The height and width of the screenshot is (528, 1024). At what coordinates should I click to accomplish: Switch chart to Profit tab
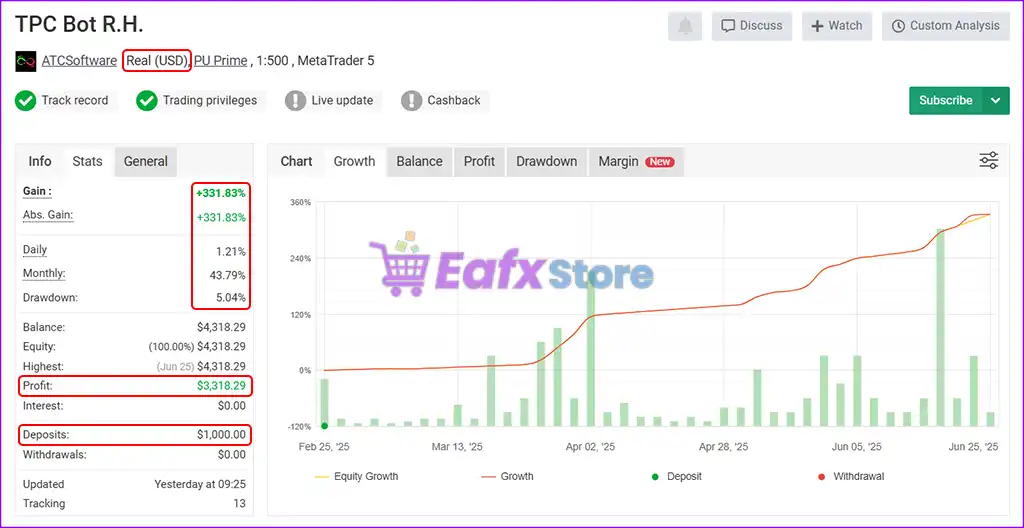pyautogui.click(x=479, y=161)
